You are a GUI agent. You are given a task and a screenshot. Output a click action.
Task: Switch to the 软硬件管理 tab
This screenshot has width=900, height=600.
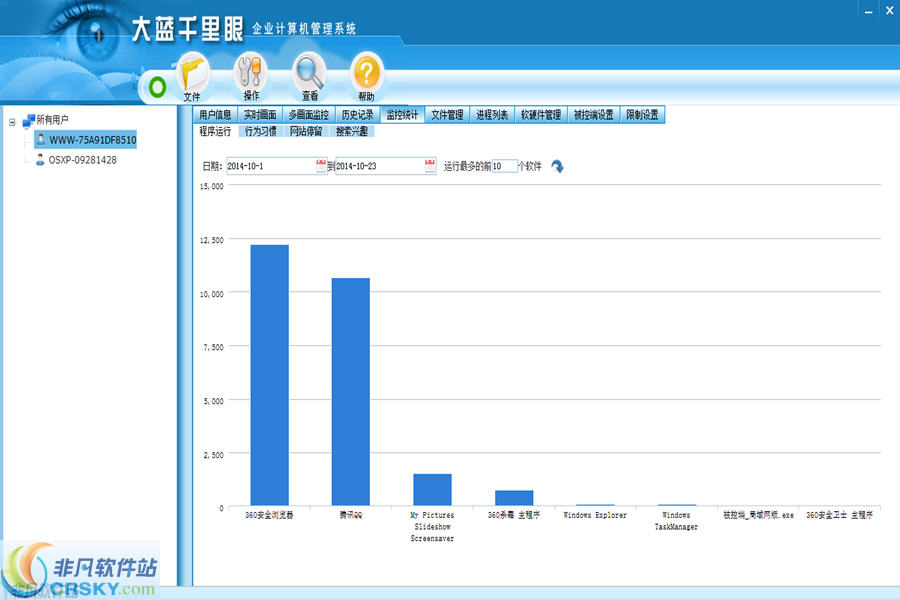click(x=541, y=115)
